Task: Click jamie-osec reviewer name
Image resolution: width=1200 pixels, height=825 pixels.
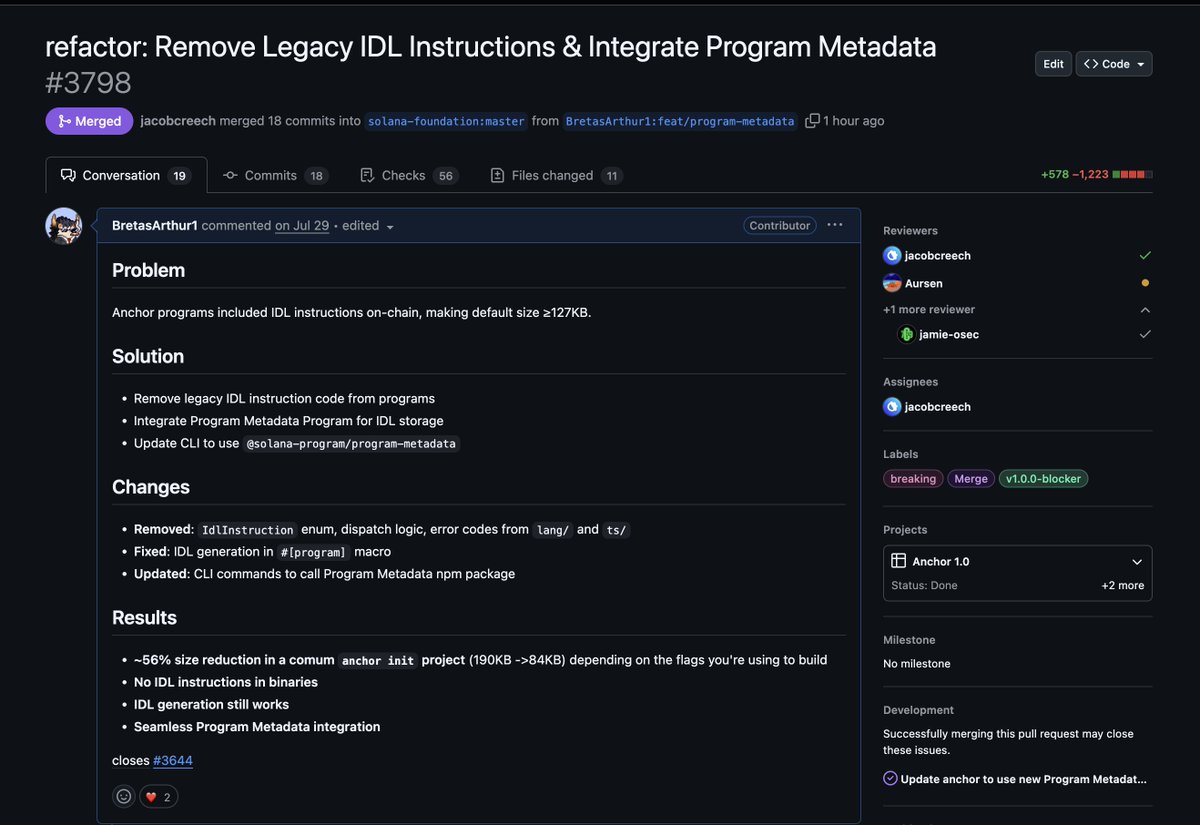Action: coord(949,335)
